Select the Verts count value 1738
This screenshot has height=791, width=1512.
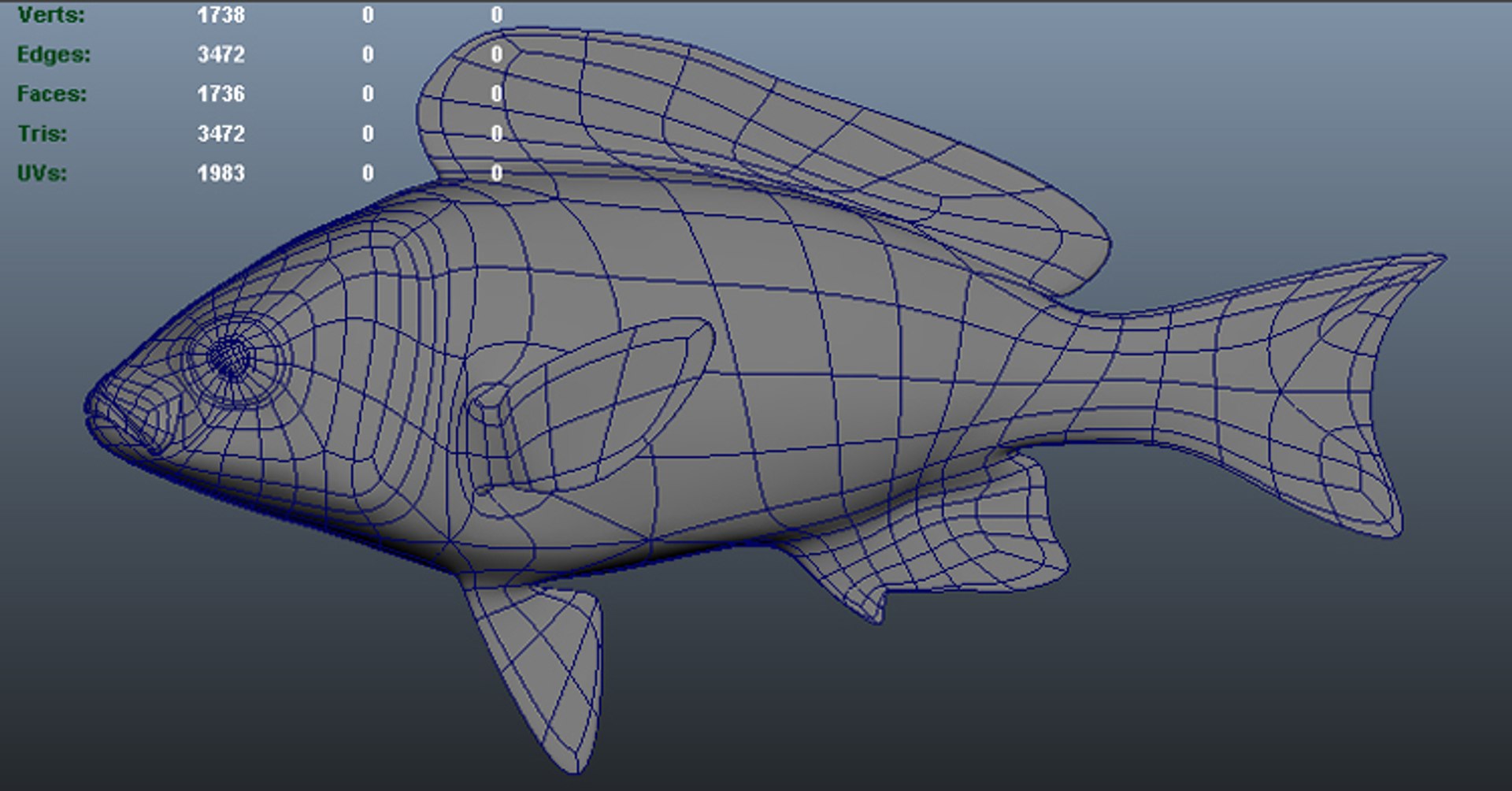pyautogui.click(x=221, y=15)
